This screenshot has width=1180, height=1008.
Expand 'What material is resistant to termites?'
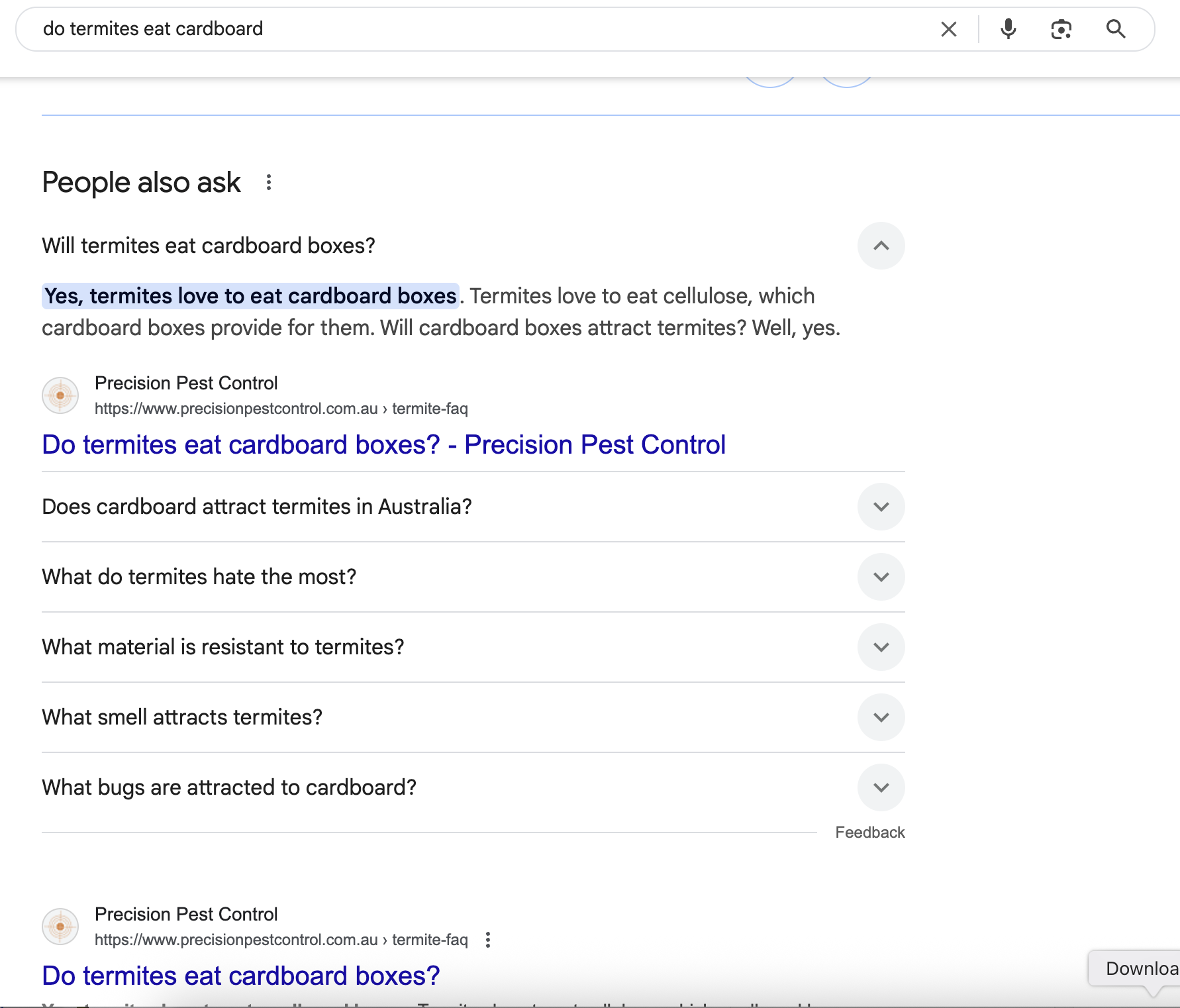[x=881, y=647]
